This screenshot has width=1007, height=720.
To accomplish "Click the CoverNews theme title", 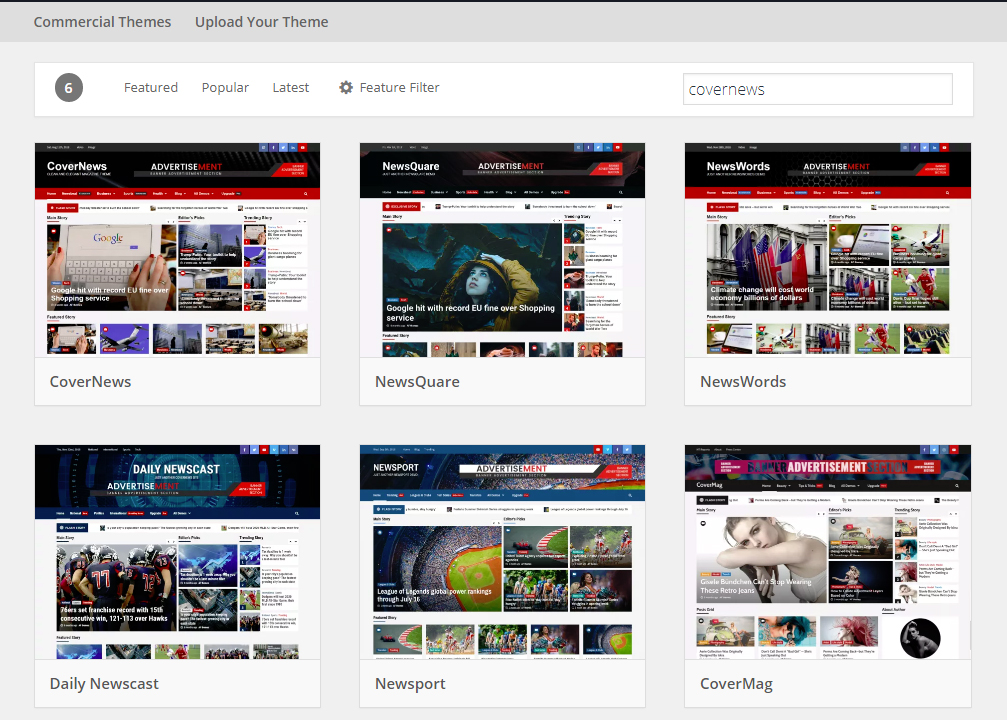I will point(91,382).
